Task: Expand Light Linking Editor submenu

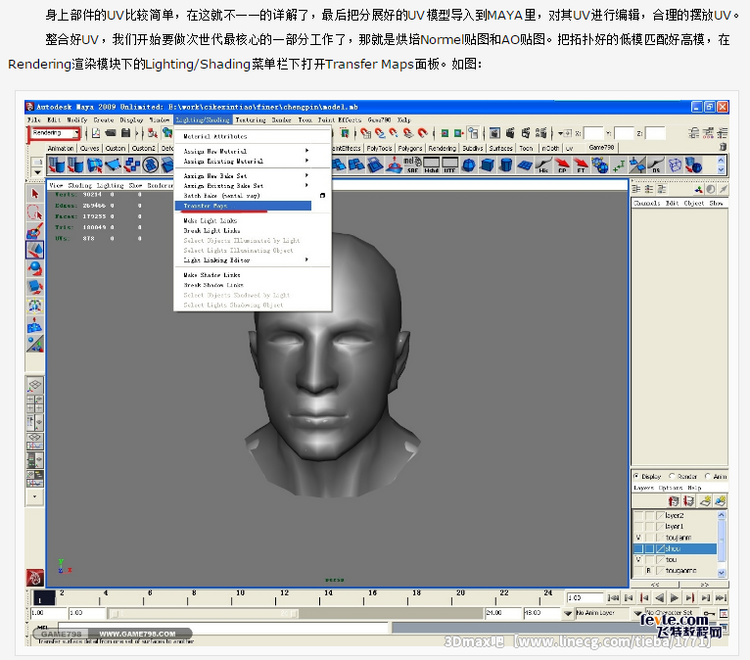Action: [307, 260]
